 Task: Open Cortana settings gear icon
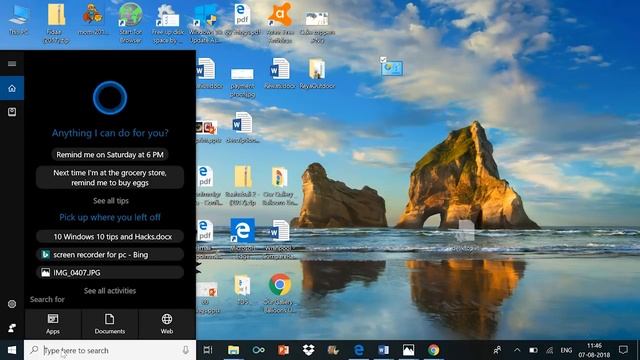[x=12, y=304]
